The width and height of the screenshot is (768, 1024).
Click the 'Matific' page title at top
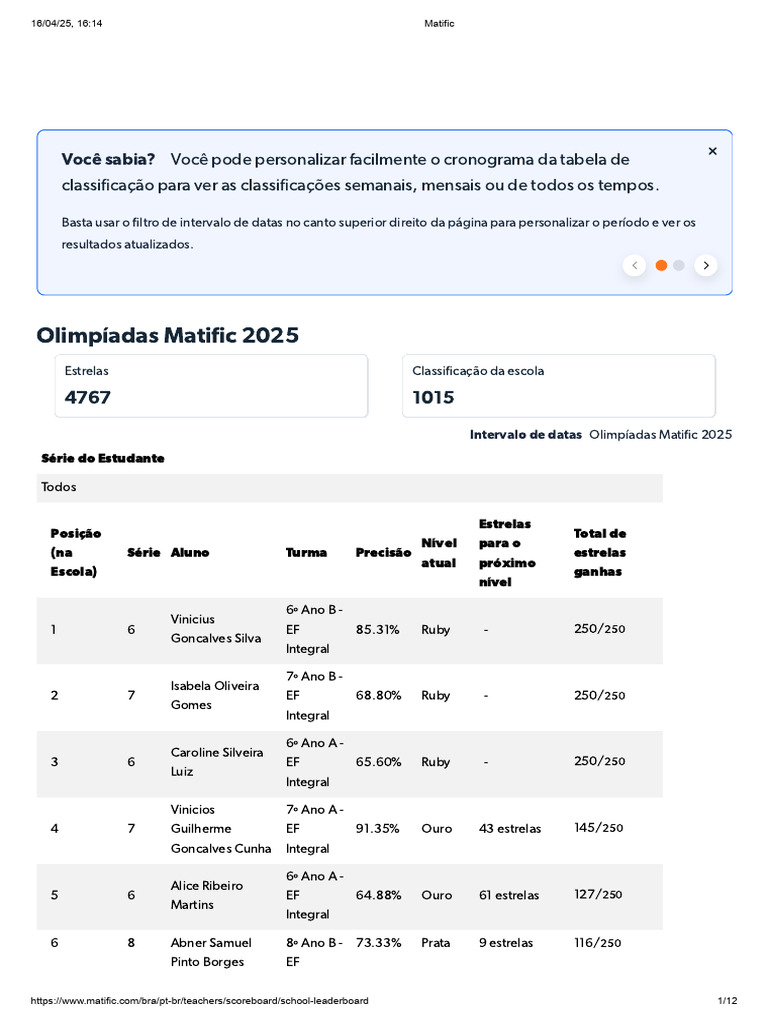[x=439, y=24]
